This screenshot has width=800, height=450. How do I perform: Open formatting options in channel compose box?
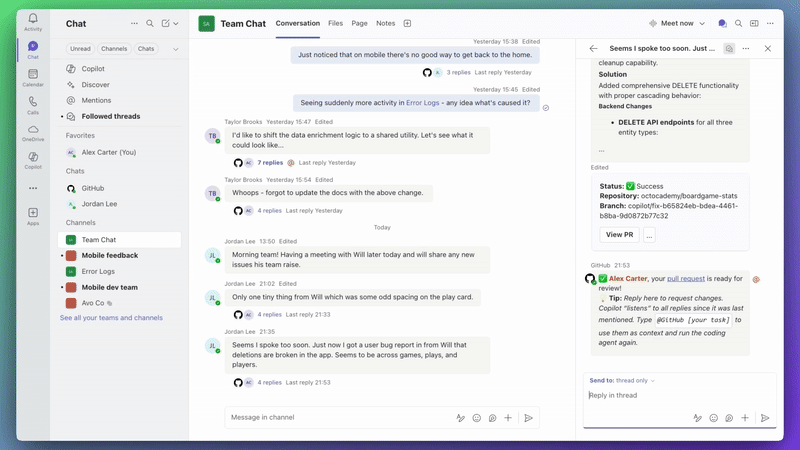coord(460,418)
